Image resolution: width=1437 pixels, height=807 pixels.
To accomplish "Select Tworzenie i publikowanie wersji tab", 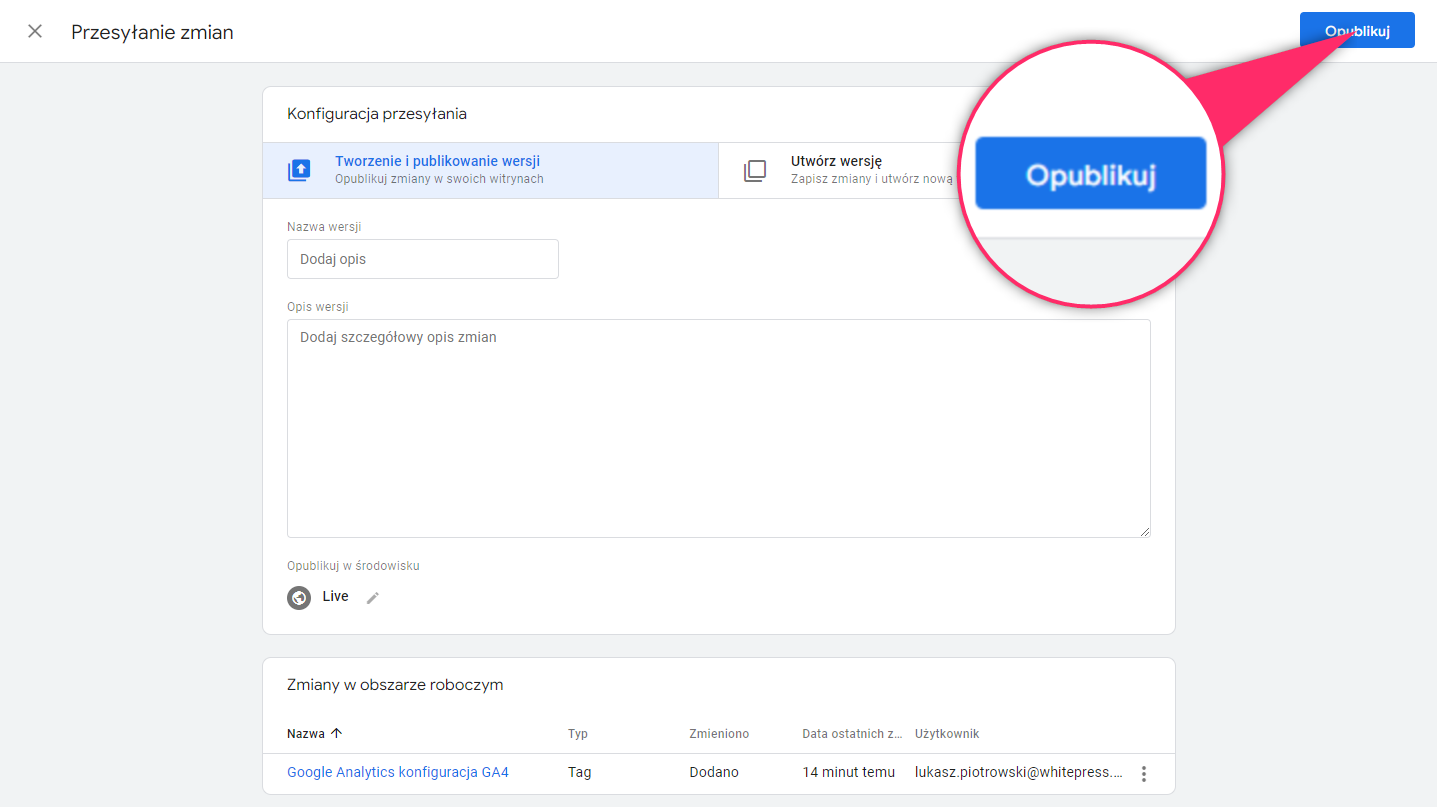I will (490, 170).
